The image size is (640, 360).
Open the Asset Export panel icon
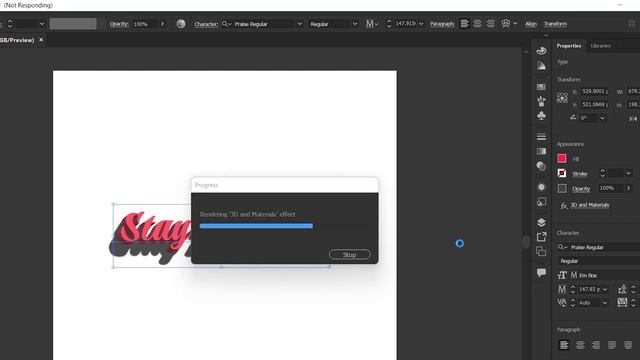541,237
